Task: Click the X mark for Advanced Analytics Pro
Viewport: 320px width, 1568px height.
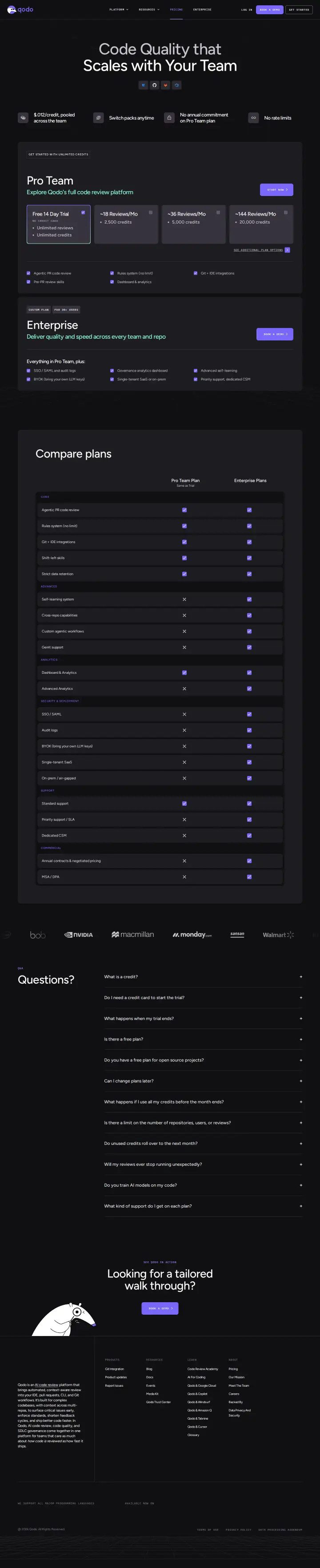Action: point(184,689)
